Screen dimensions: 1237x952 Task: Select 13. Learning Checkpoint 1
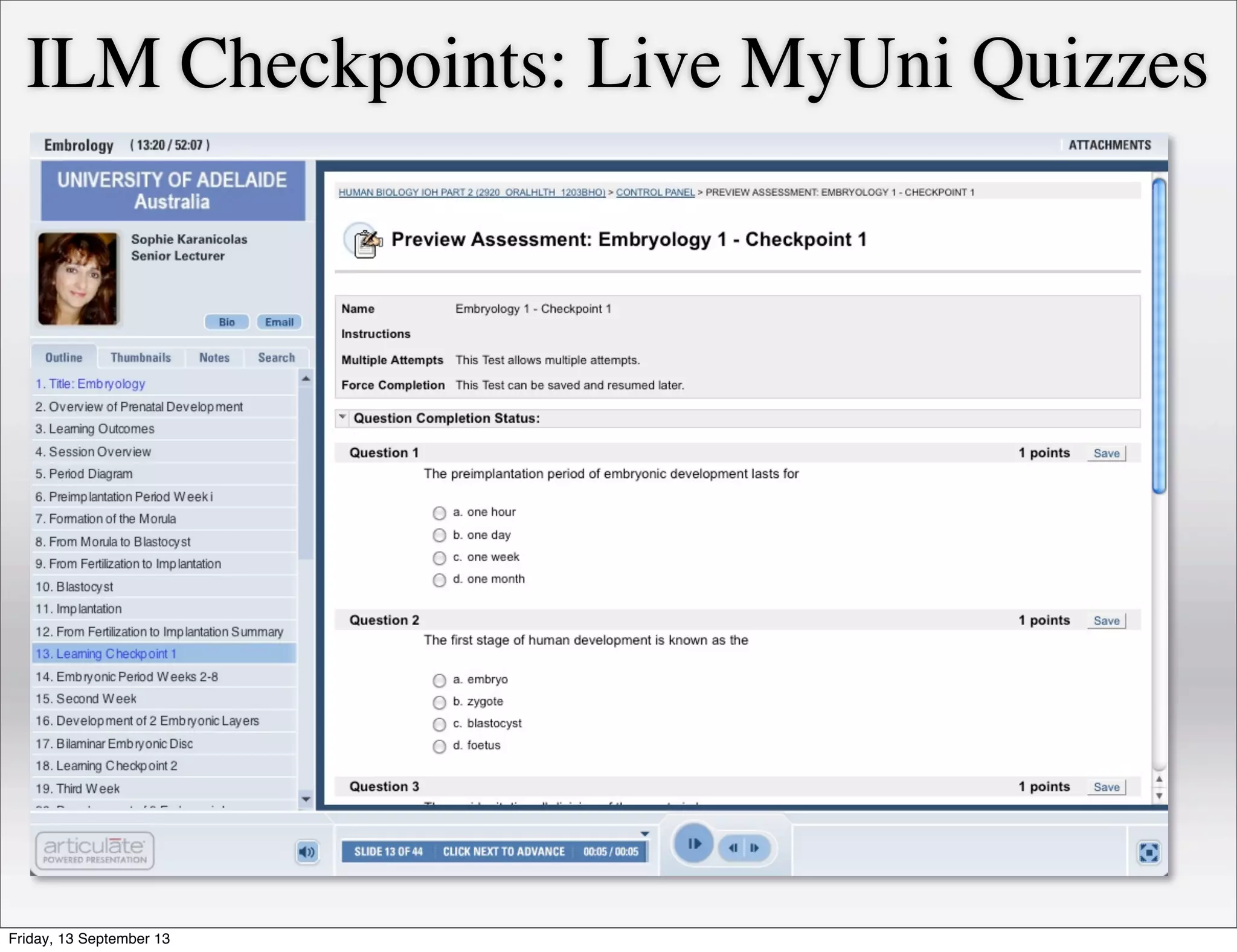point(164,654)
